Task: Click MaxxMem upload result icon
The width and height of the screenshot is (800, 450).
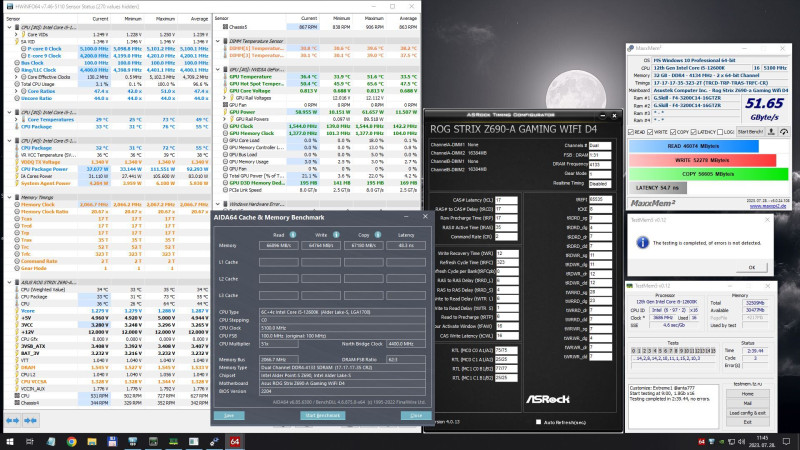Action: click(x=771, y=132)
